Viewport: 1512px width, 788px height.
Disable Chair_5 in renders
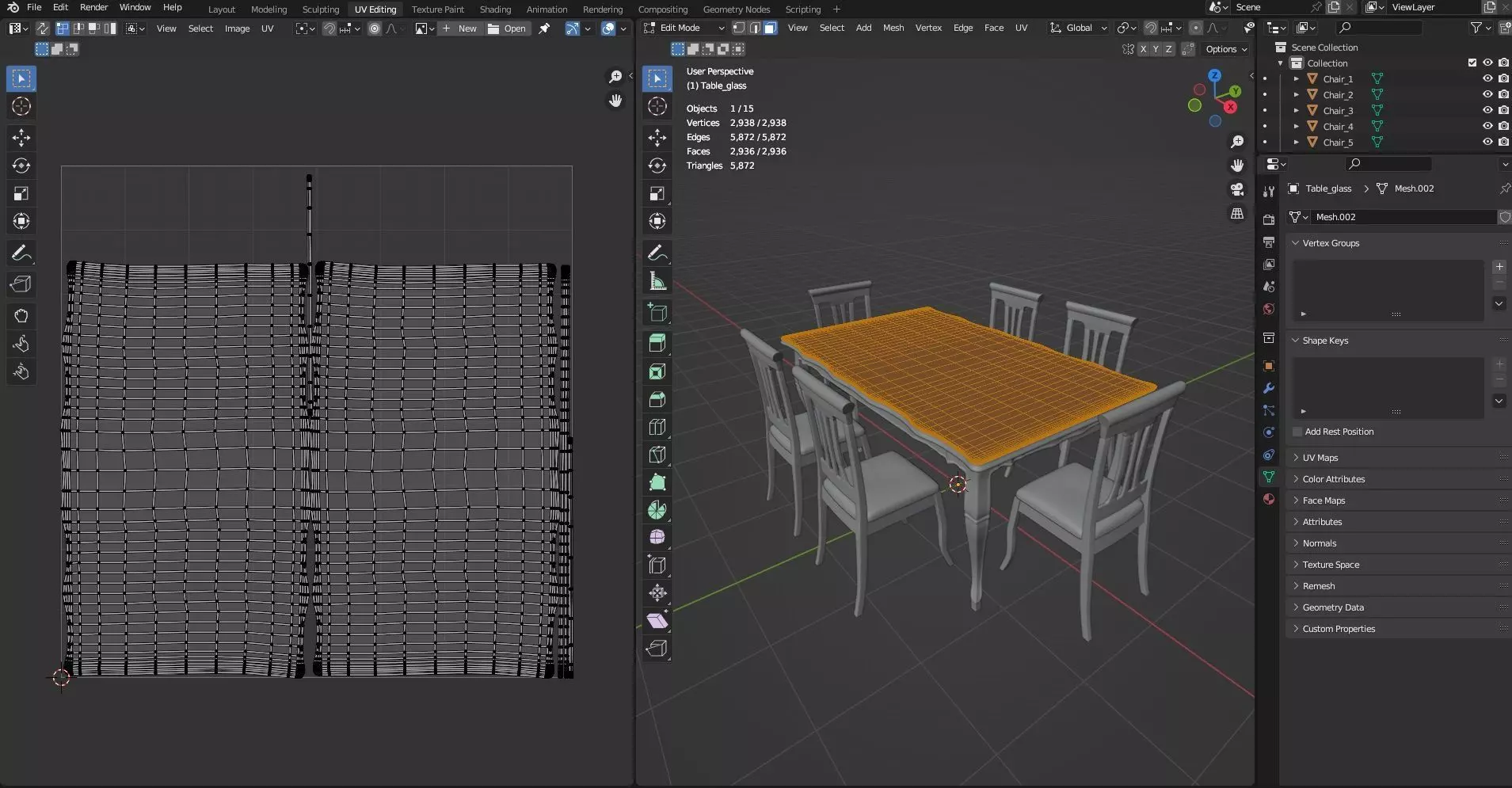pos(1503,142)
